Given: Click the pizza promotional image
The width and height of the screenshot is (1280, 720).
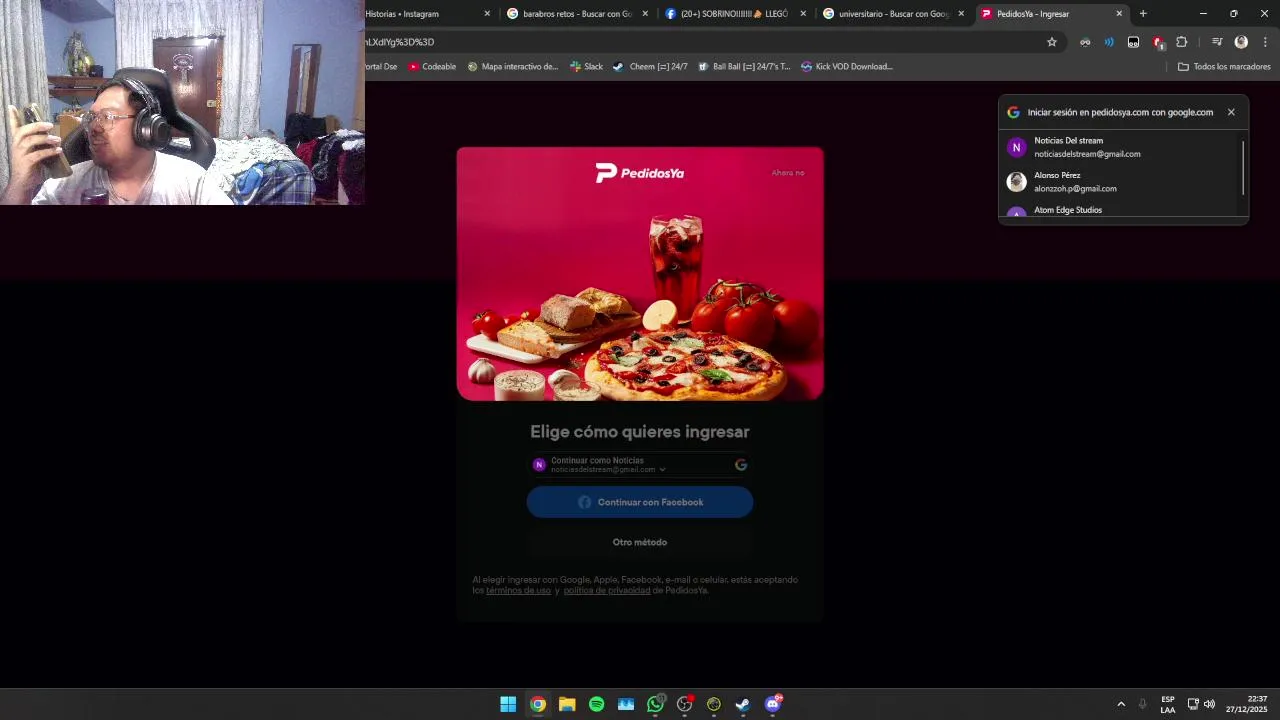Looking at the screenshot, I should (640, 274).
